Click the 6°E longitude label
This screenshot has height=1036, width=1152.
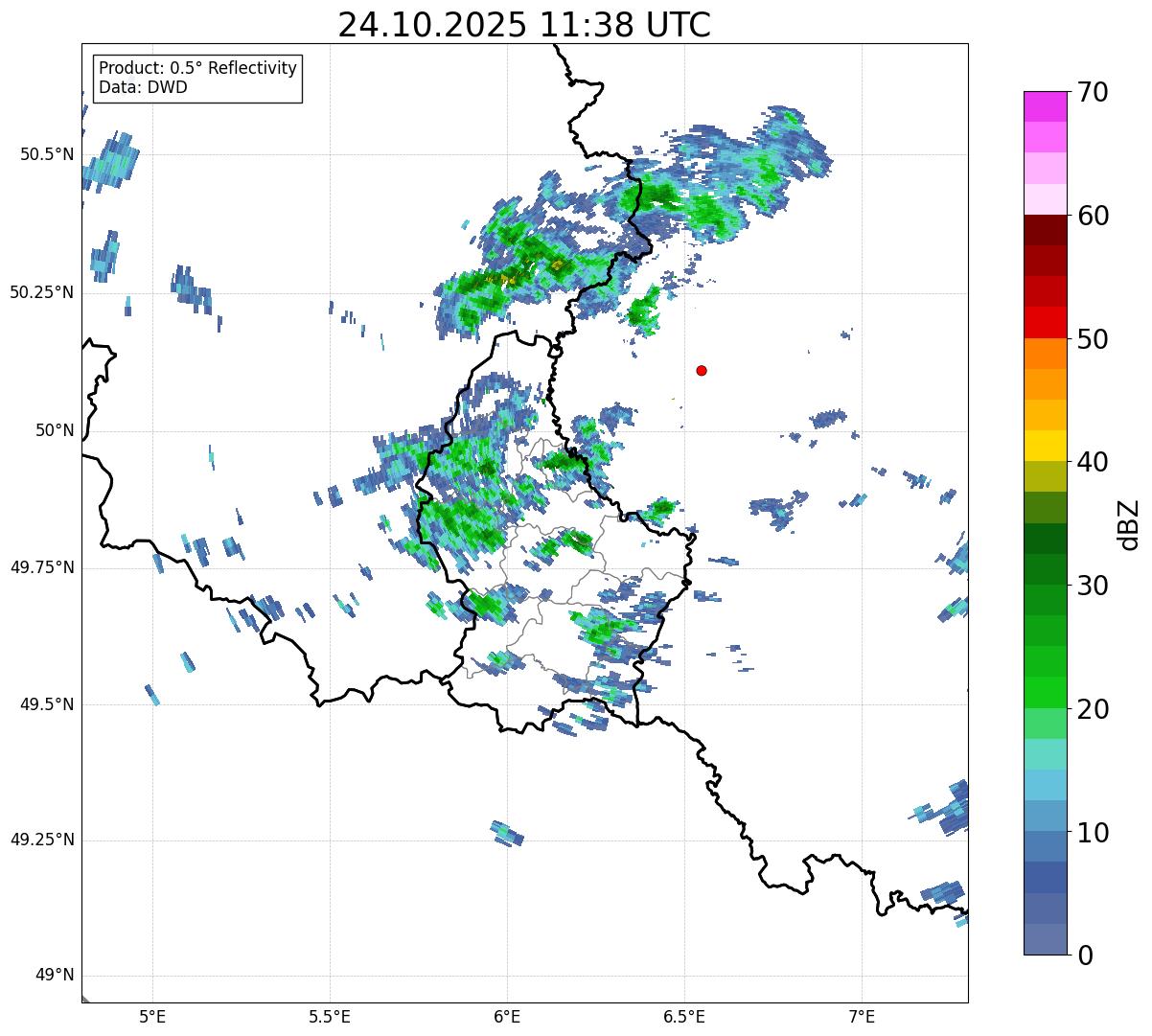pos(507,1016)
